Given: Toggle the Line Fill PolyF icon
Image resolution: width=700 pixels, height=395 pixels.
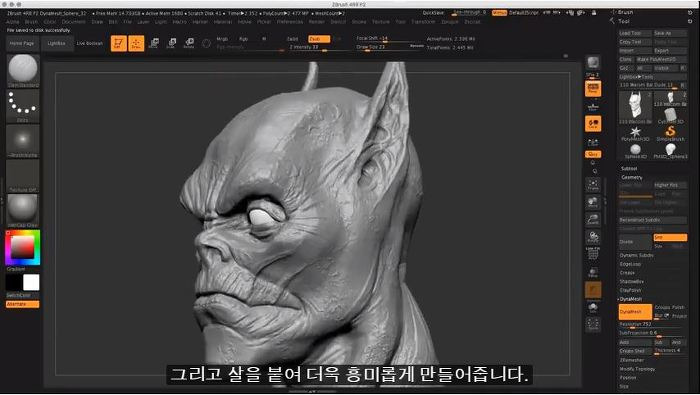Looking at the screenshot, I should coord(593,254).
